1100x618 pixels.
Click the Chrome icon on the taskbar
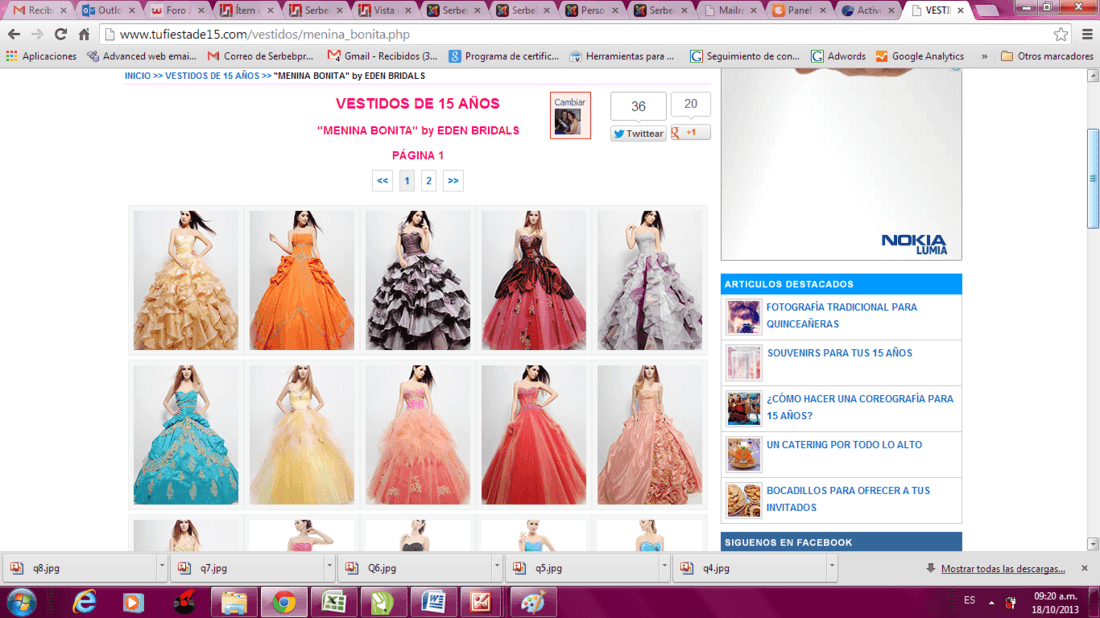point(284,603)
